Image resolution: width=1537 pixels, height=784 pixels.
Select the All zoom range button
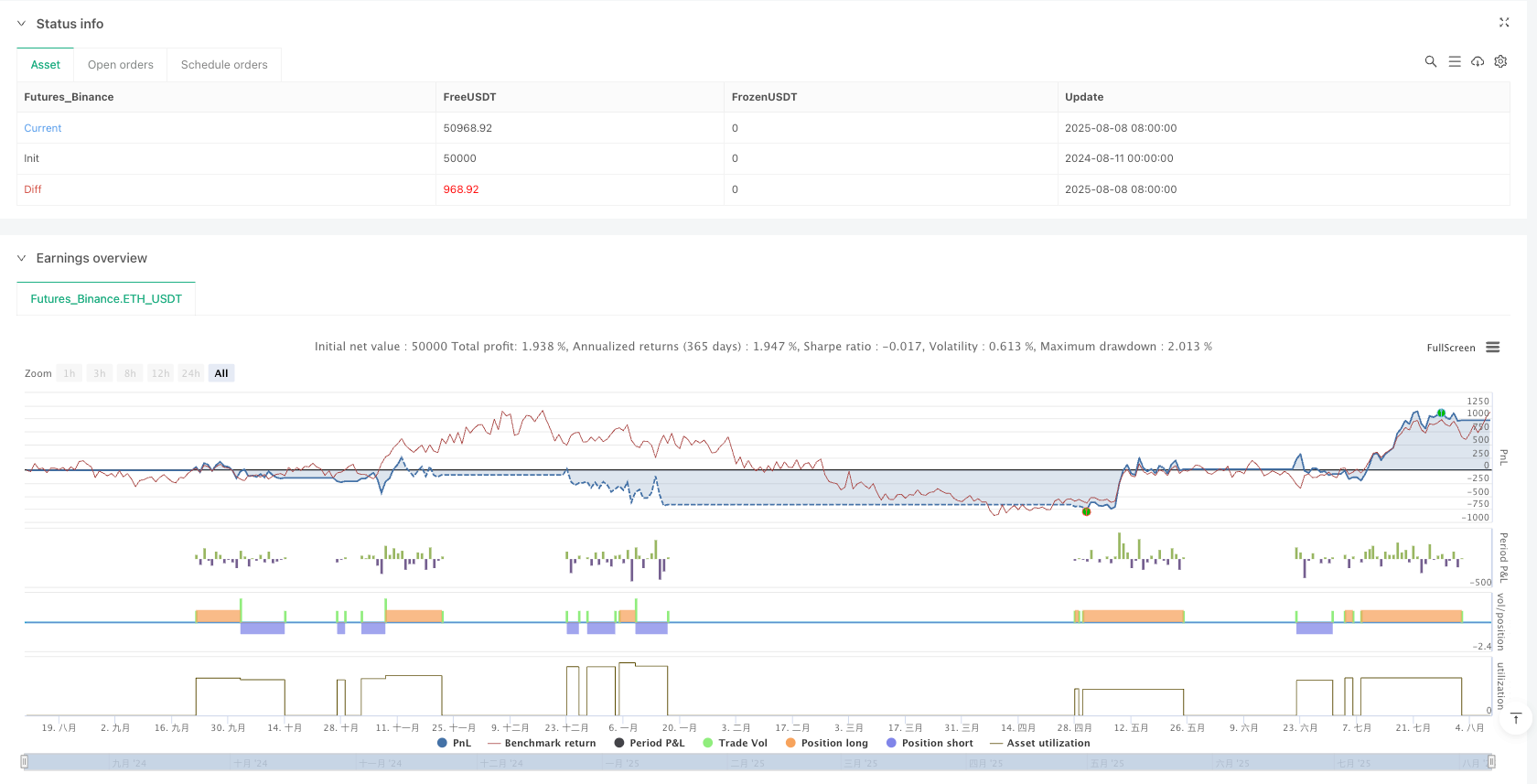click(221, 373)
